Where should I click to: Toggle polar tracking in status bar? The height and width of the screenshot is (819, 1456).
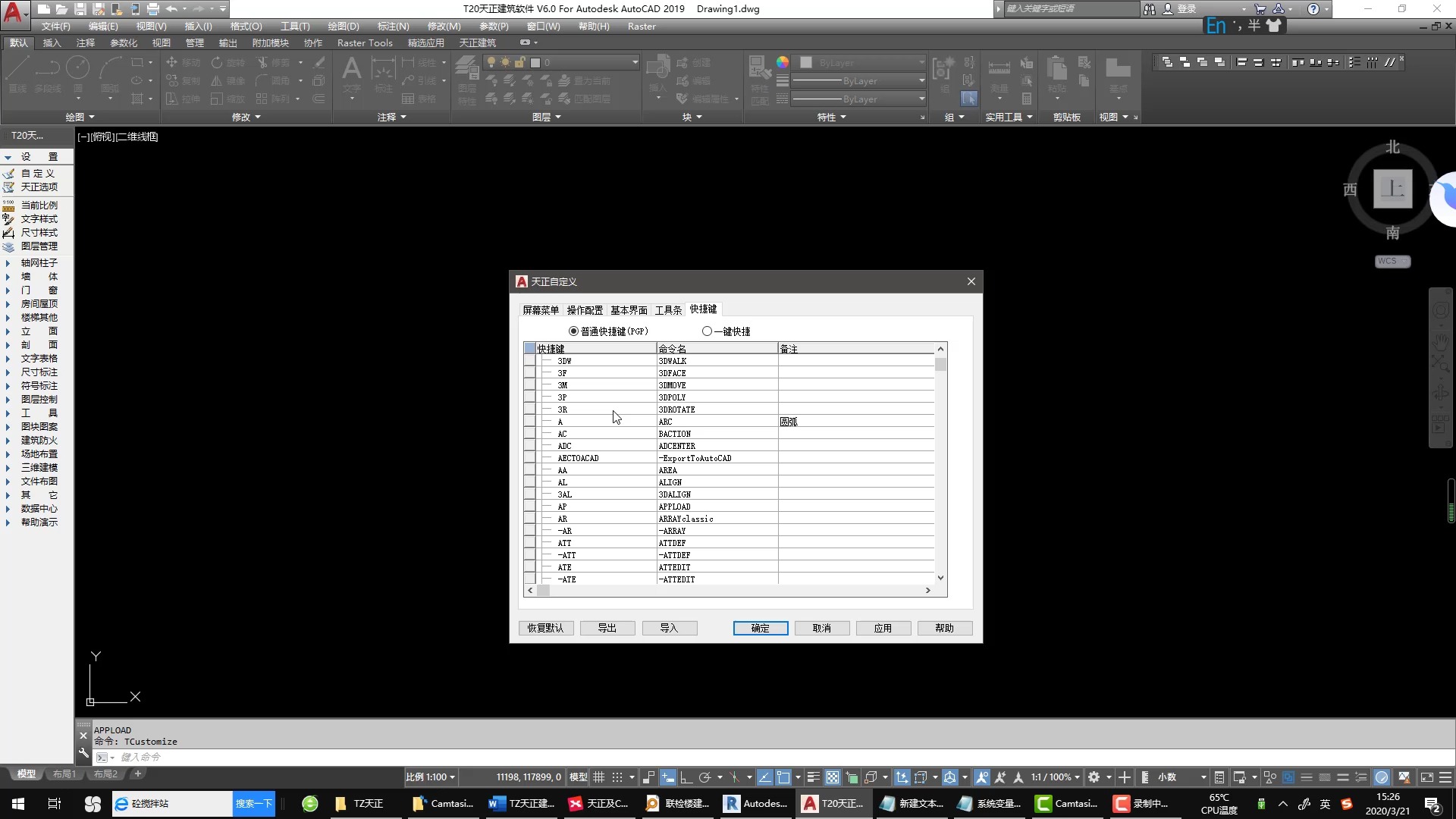704,777
